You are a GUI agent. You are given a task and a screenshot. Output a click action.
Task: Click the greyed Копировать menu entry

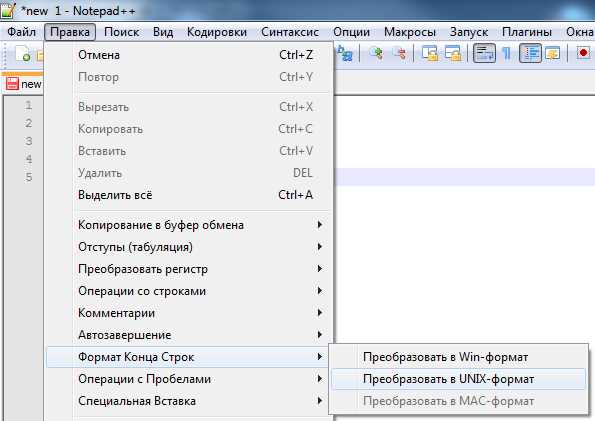click(189, 129)
